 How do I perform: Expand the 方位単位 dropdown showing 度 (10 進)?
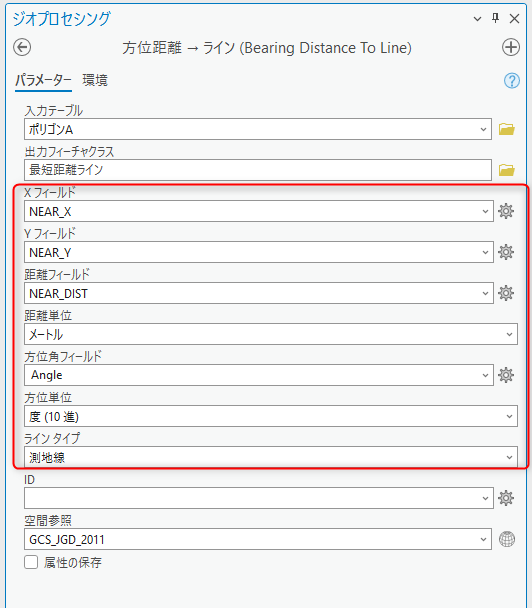(271, 416)
